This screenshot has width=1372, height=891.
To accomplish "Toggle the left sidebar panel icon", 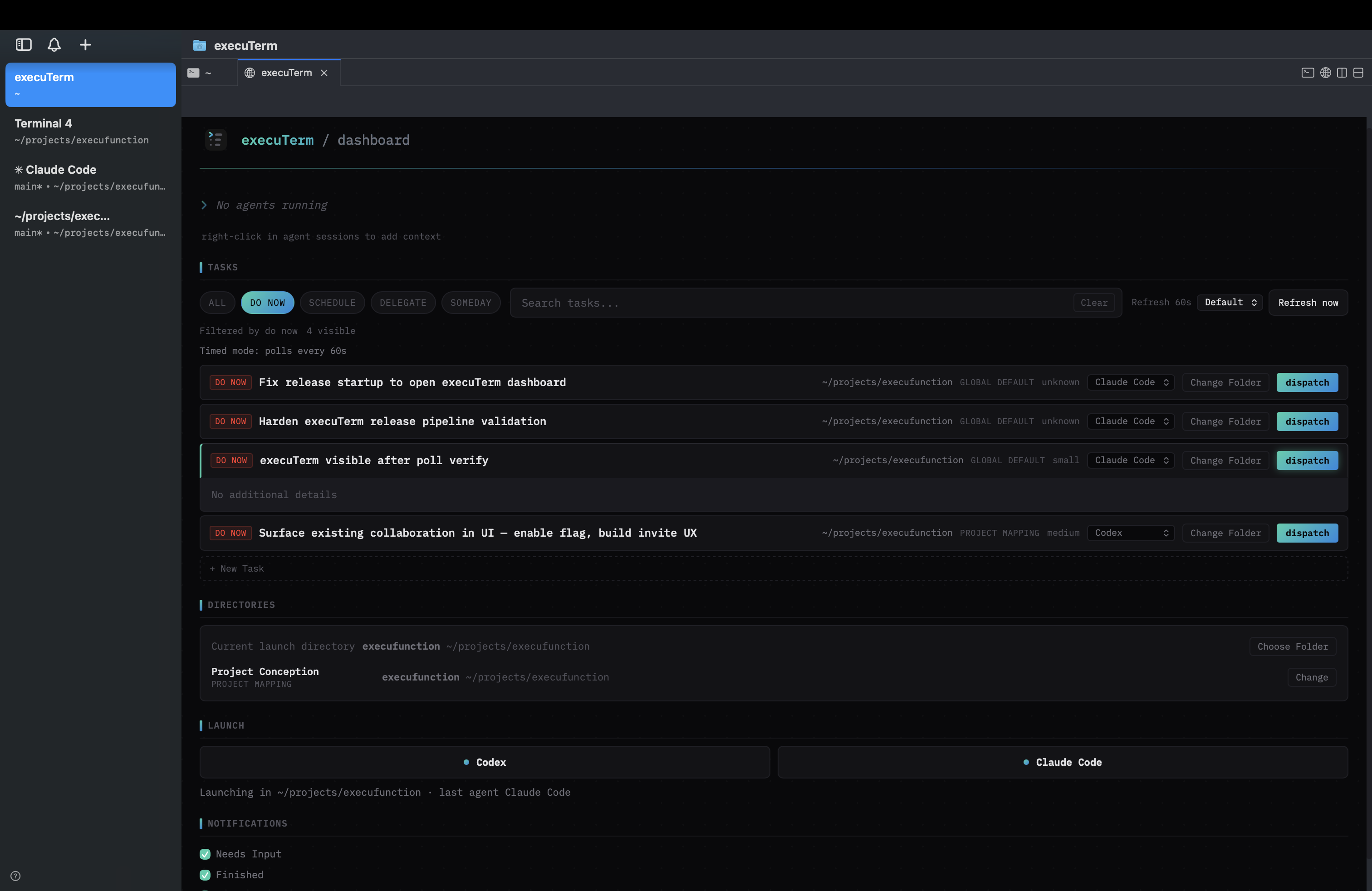I will tap(23, 44).
